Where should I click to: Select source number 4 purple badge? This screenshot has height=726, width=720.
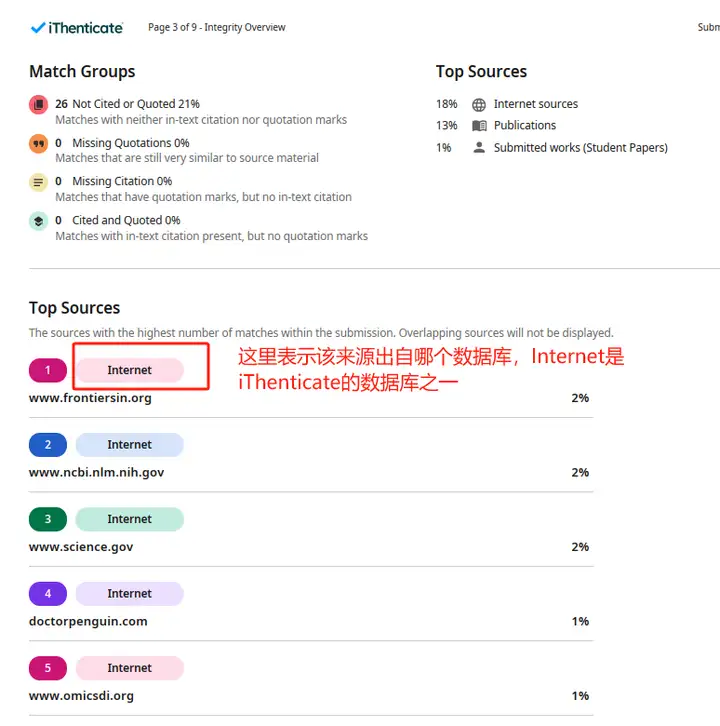tap(48, 594)
